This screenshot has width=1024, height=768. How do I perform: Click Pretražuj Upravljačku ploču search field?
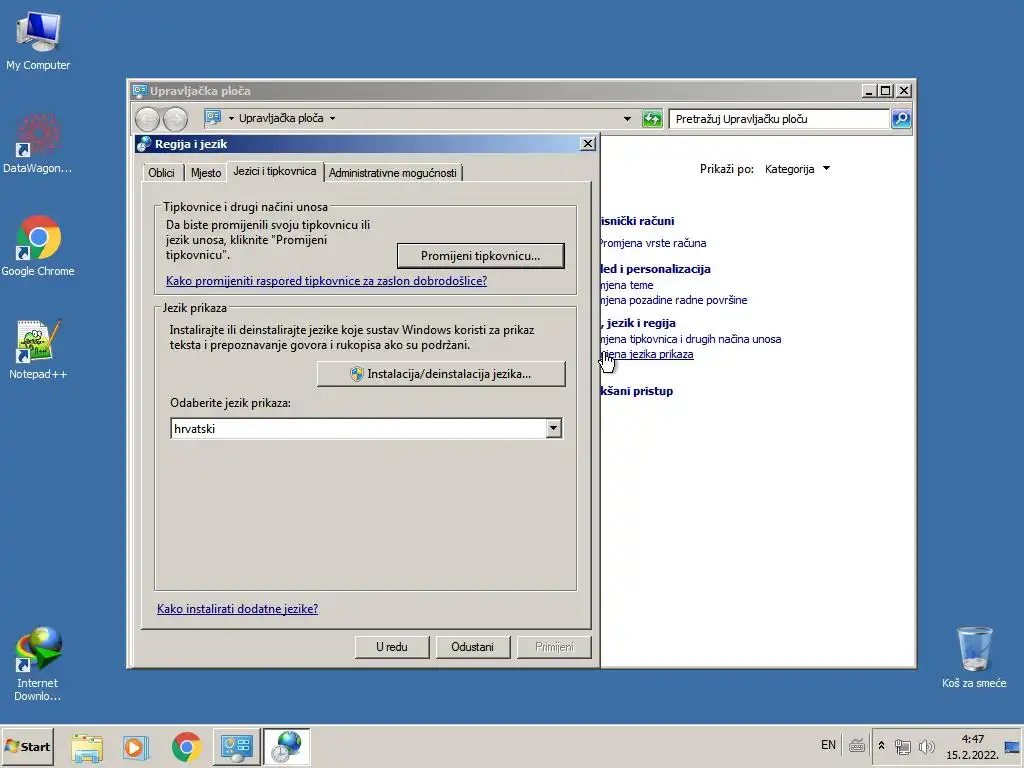tap(779, 119)
